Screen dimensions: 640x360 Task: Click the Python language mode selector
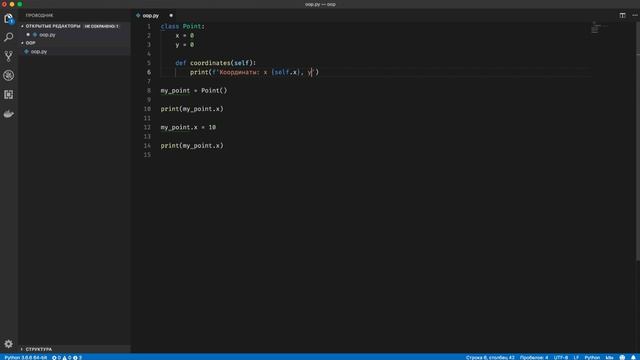592,357
